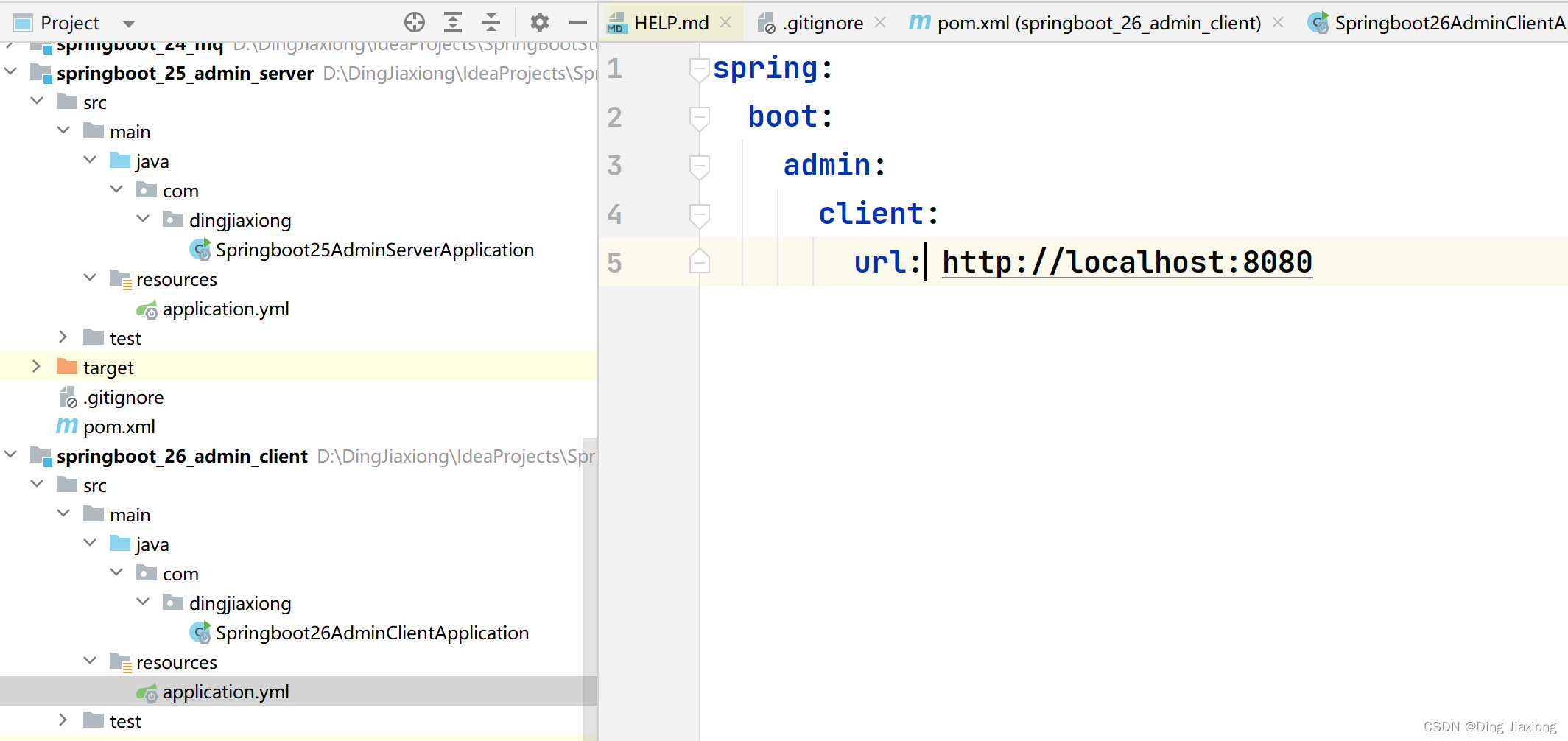
Task: Click the Maven icon beside pom.xml in tree
Action: point(67,426)
